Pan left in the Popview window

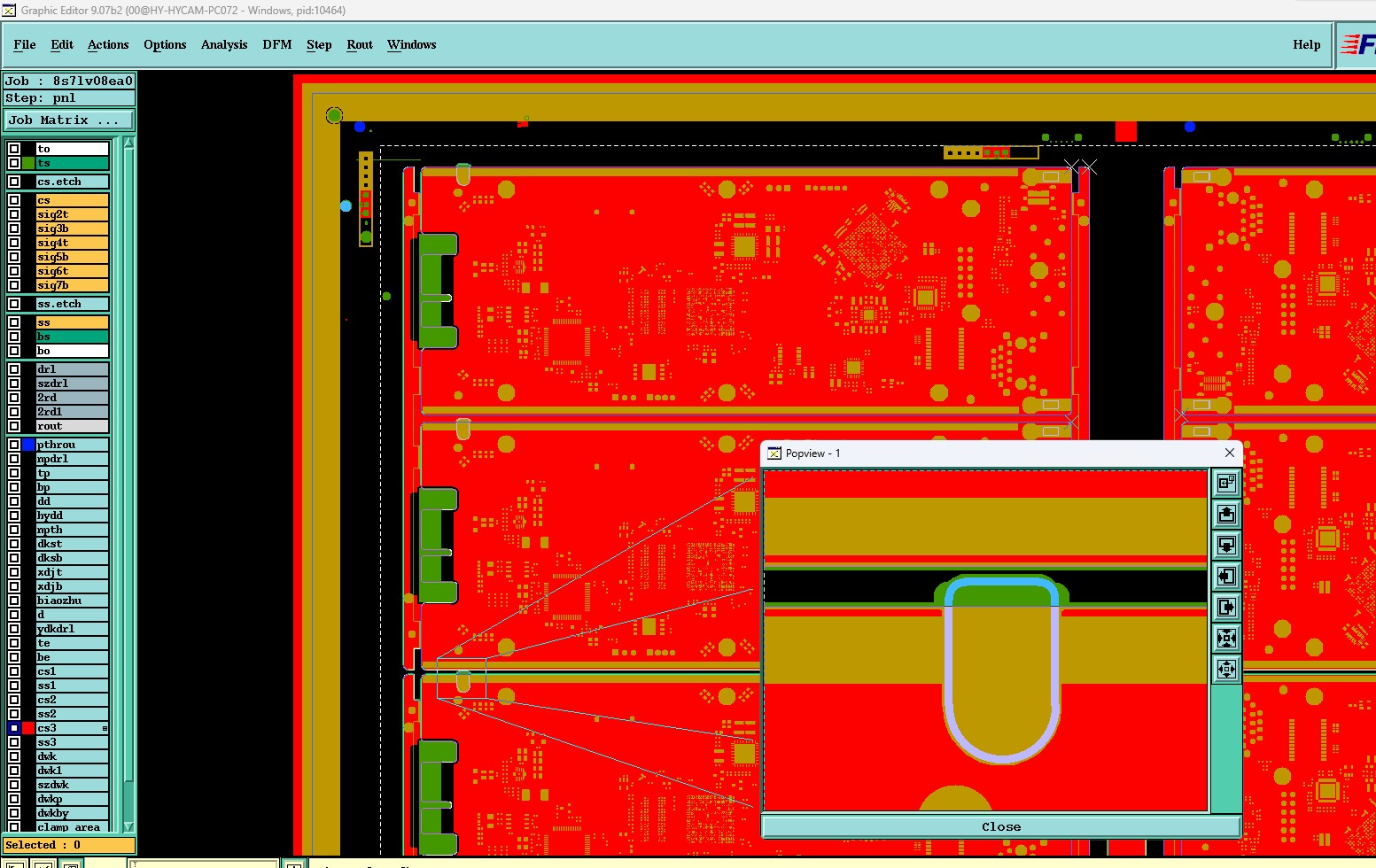tap(1226, 576)
